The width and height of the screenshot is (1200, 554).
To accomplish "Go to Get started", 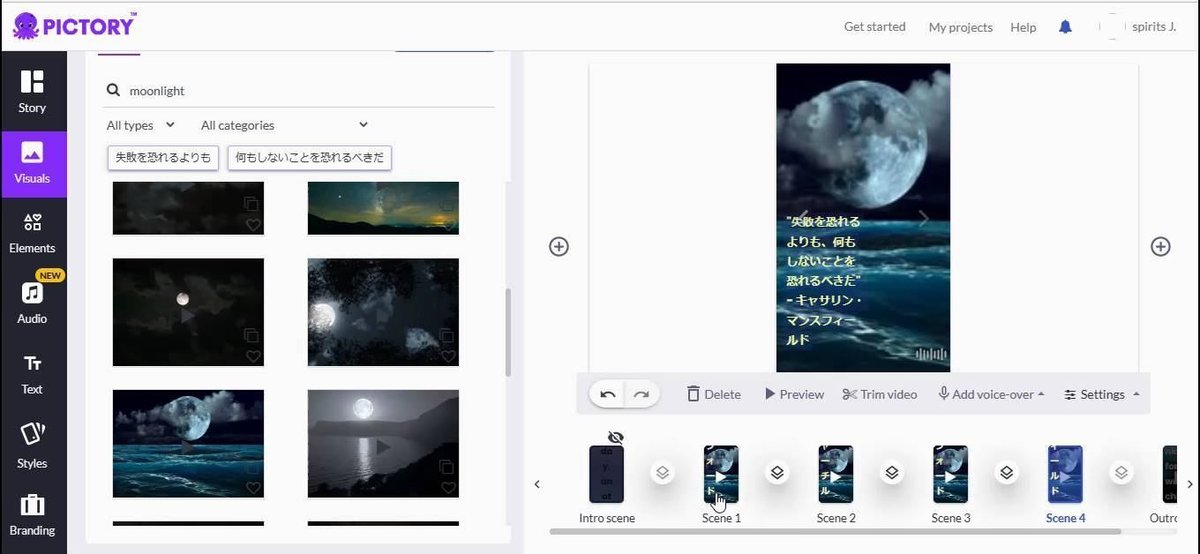I will point(875,27).
